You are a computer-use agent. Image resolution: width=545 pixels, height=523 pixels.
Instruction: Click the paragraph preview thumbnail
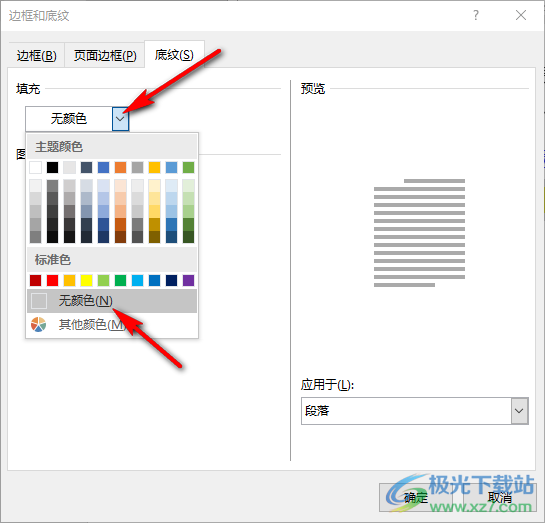pos(419,233)
